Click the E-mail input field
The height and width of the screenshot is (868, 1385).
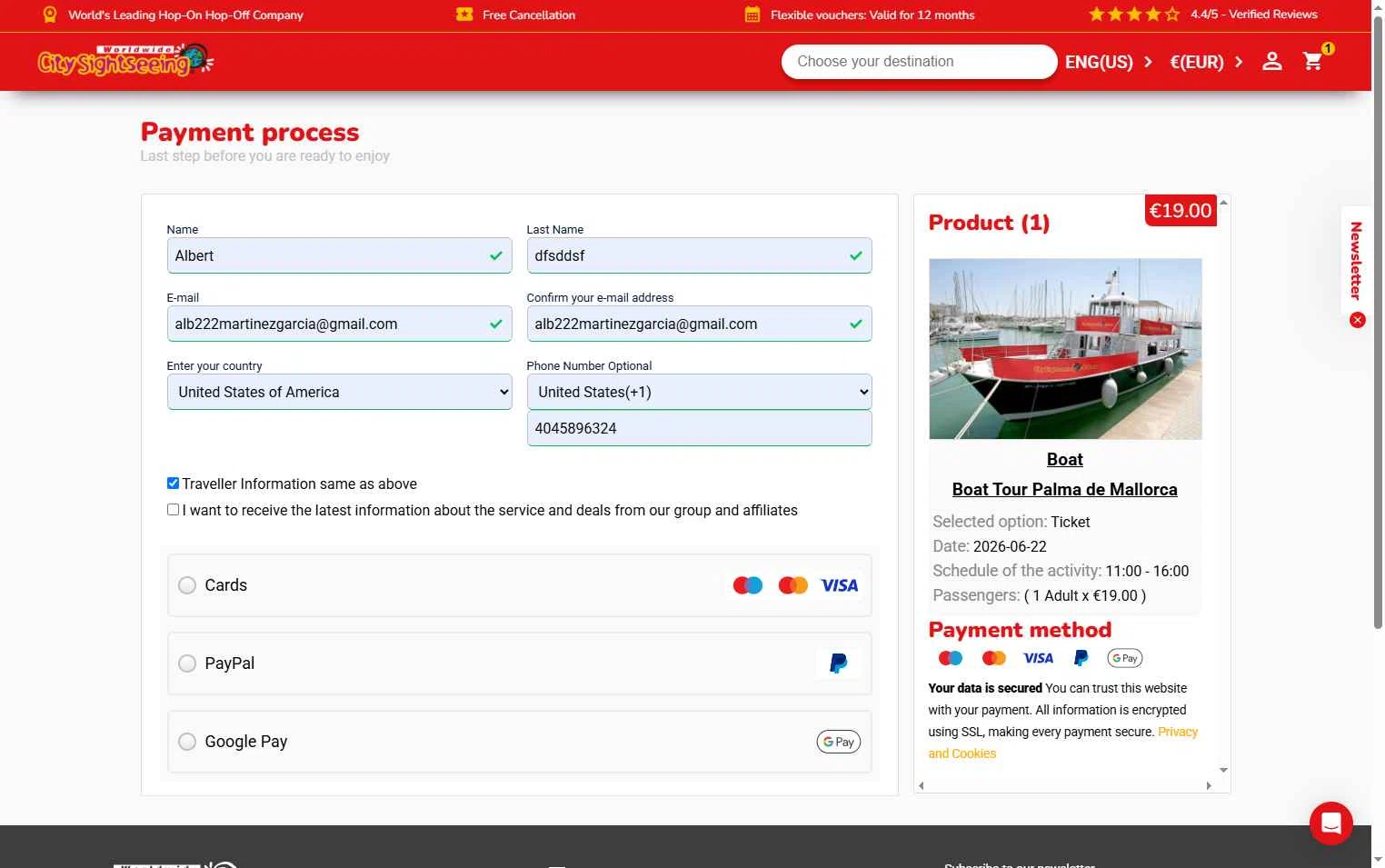pyautogui.click(x=340, y=324)
